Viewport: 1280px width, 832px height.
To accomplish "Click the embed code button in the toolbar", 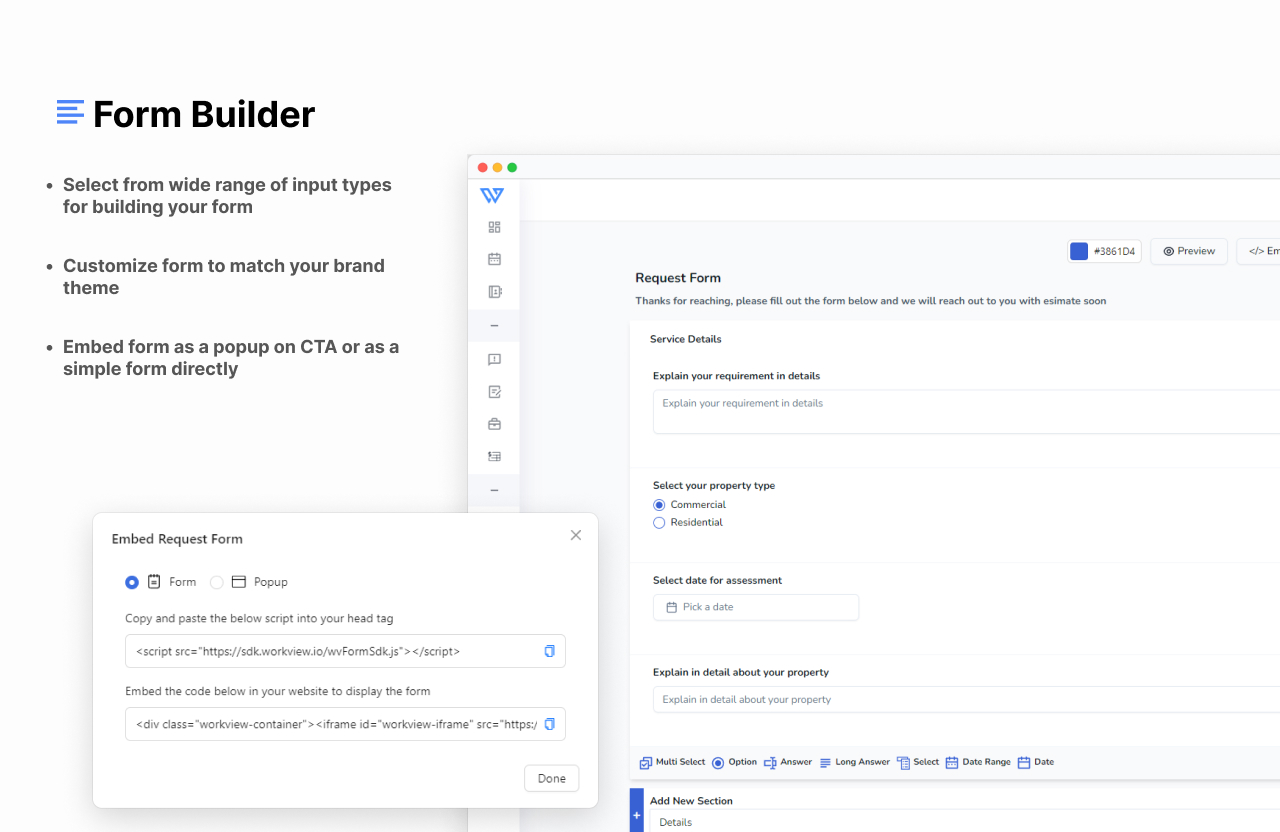I will tap(1259, 251).
